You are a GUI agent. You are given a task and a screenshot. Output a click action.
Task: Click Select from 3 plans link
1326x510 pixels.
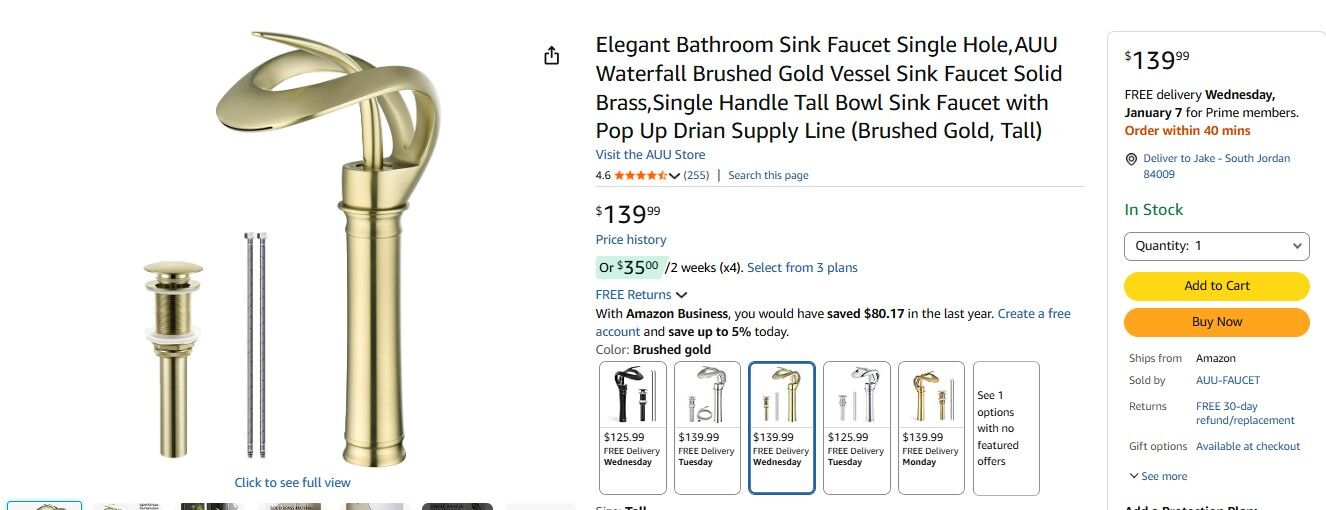click(802, 268)
